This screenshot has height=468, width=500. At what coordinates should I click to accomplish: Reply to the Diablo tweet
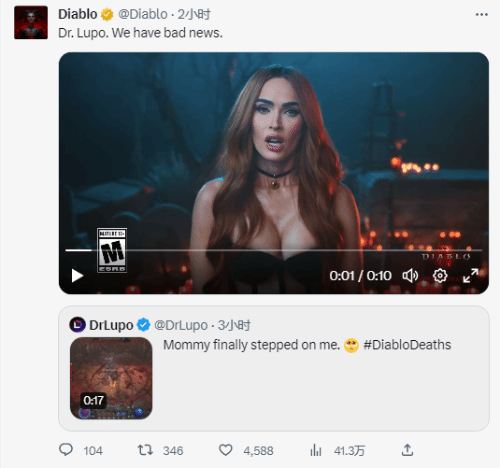(x=66, y=450)
